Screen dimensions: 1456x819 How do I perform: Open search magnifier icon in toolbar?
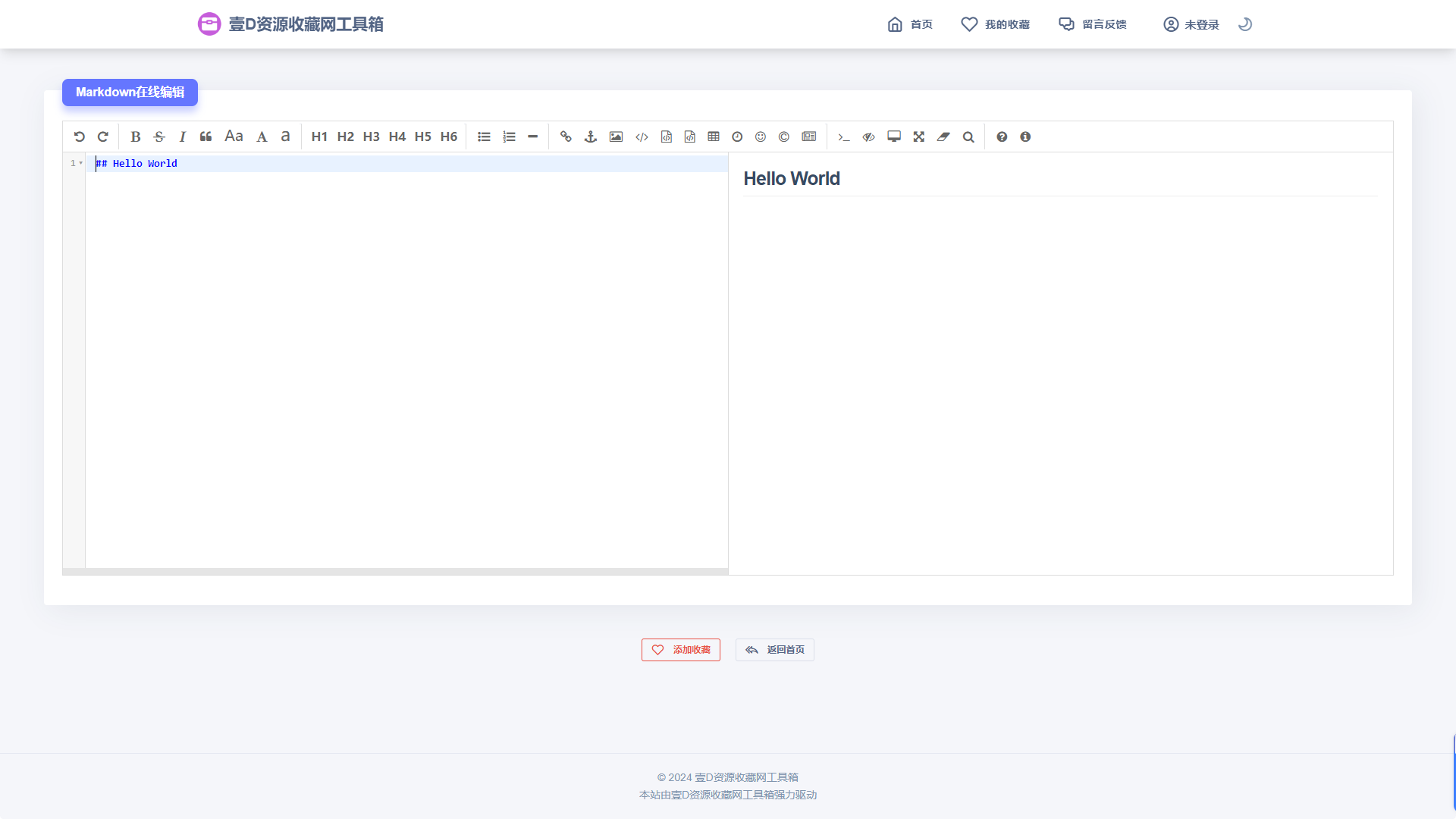pyautogui.click(x=968, y=136)
